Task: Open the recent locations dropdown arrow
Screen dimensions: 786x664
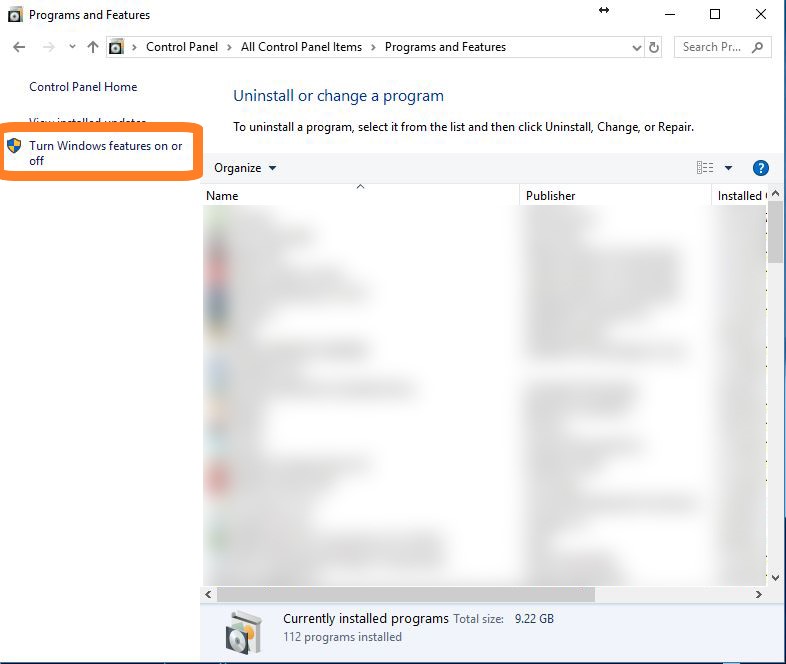Action: coord(72,47)
